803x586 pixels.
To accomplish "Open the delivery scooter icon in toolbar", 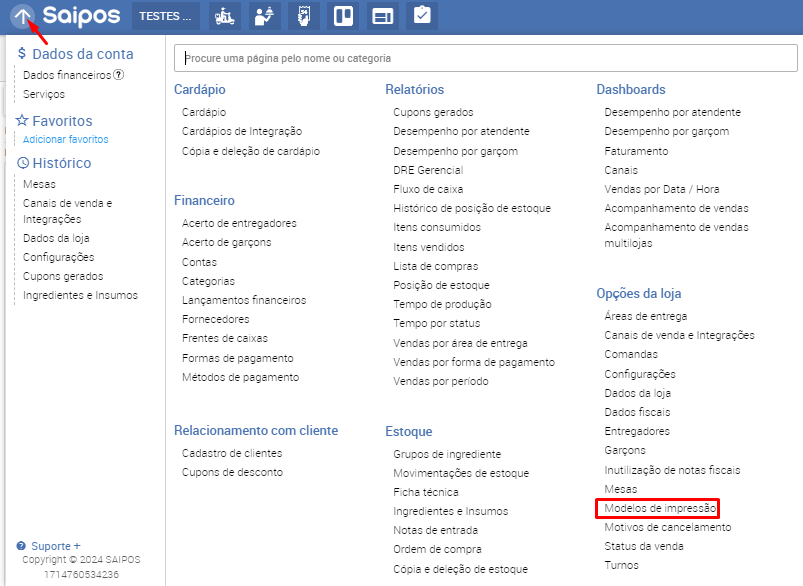I will coord(227,17).
